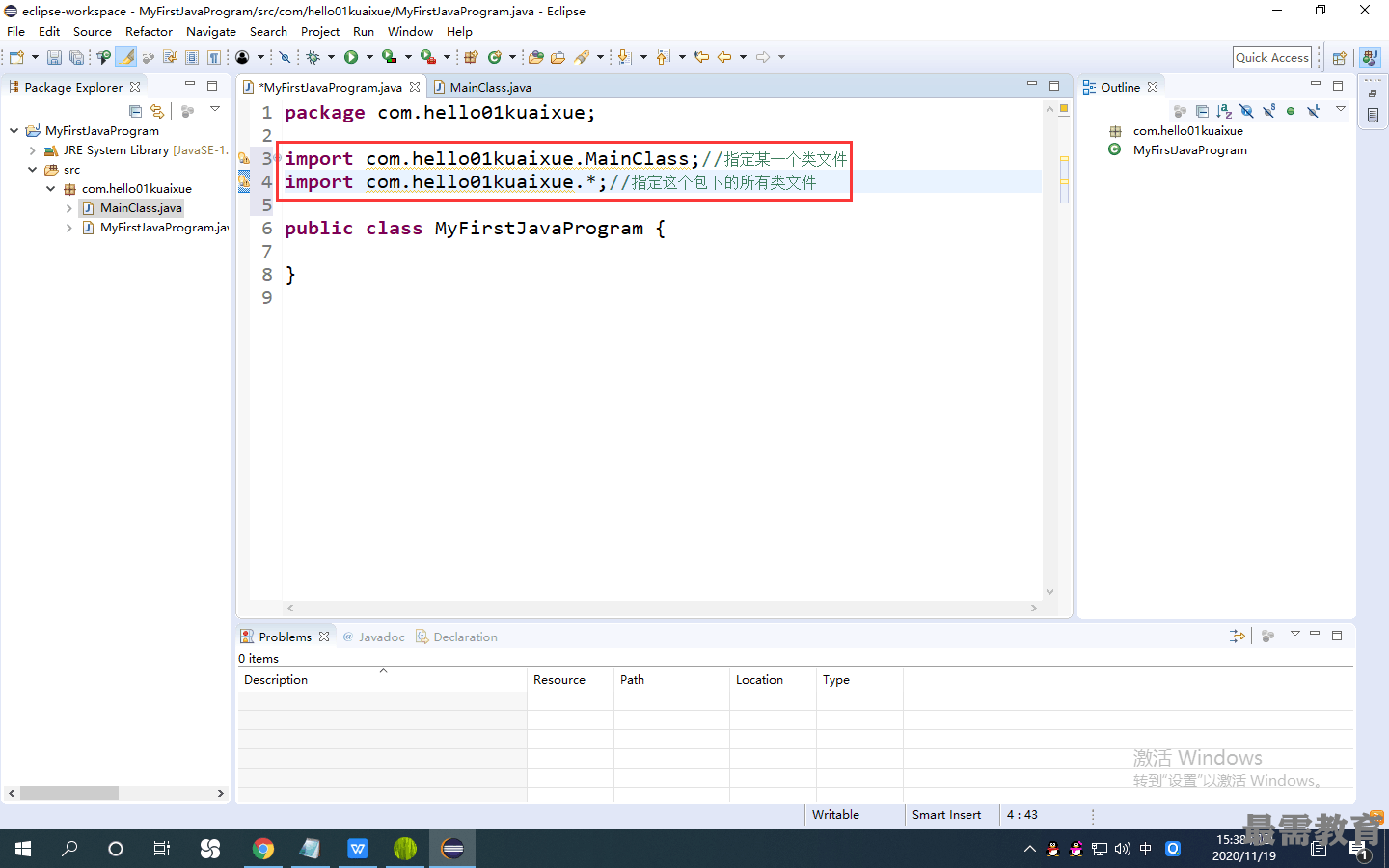Toggle Hide Fields in Outline
The image size is (1389, 868).
click(1246, 111)
